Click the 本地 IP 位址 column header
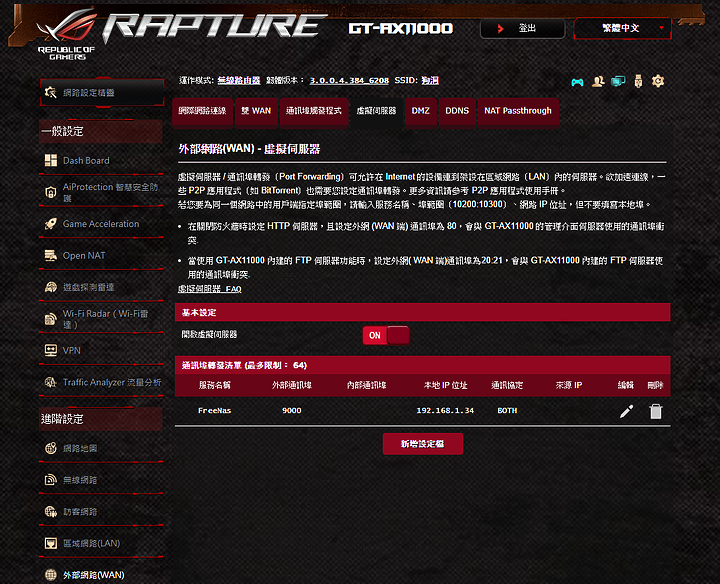720x584 pixels. click(x=445, y=385)
